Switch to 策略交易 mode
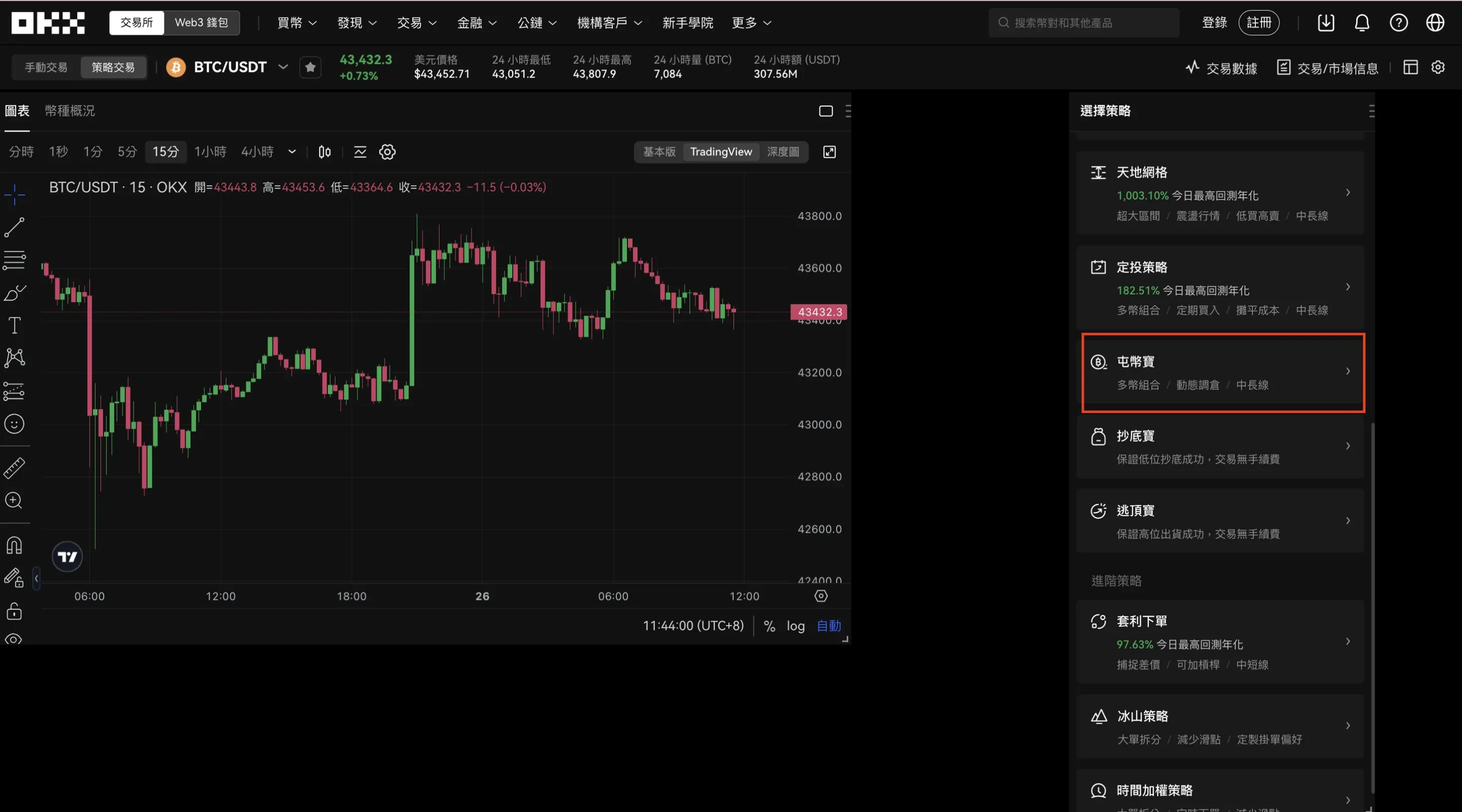Screen dimensions: 1462x812 click(x=113, y=67)
